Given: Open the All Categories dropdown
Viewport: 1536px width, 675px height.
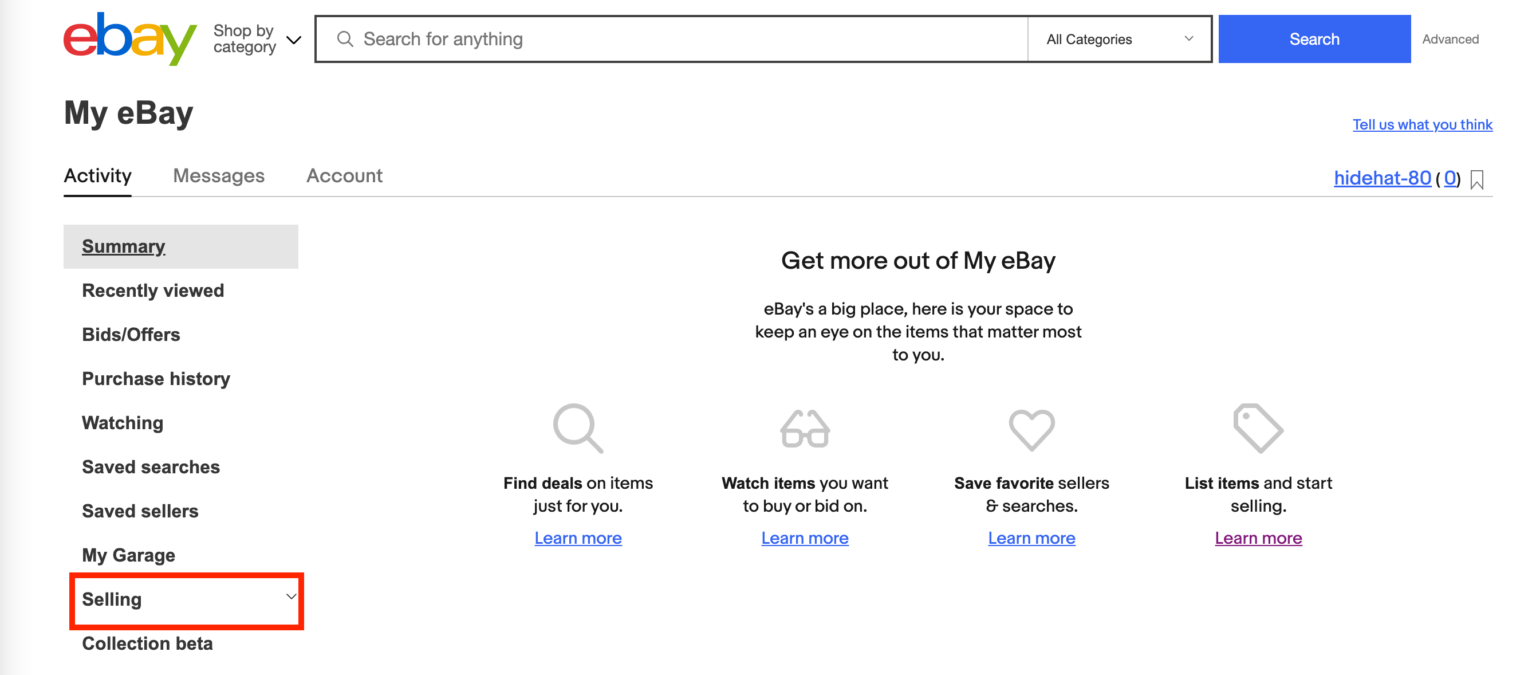Looking at the screenshot, I should (x=1119, y=39).
